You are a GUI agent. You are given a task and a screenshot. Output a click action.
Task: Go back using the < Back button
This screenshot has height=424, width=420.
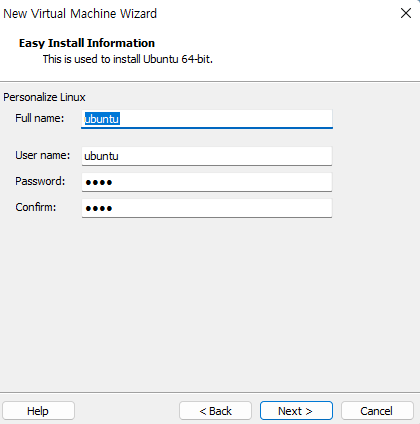click(215, 411)
